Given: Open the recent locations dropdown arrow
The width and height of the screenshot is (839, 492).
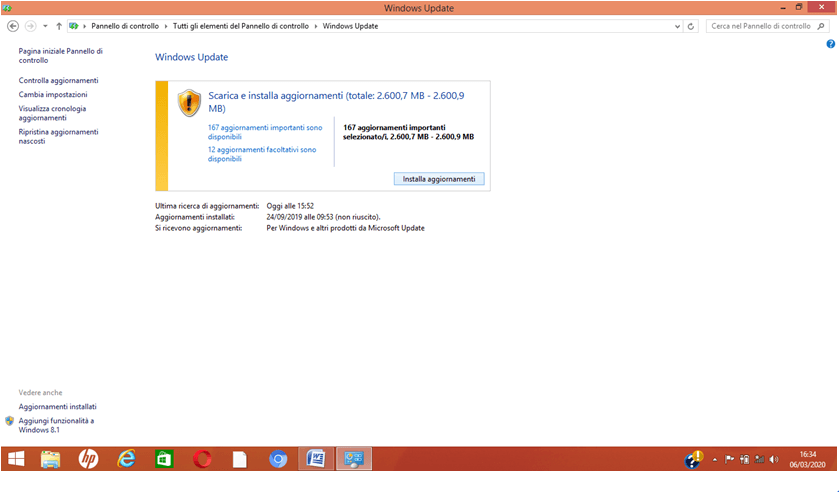Looking at the screenshot, I should click(45, 26).
